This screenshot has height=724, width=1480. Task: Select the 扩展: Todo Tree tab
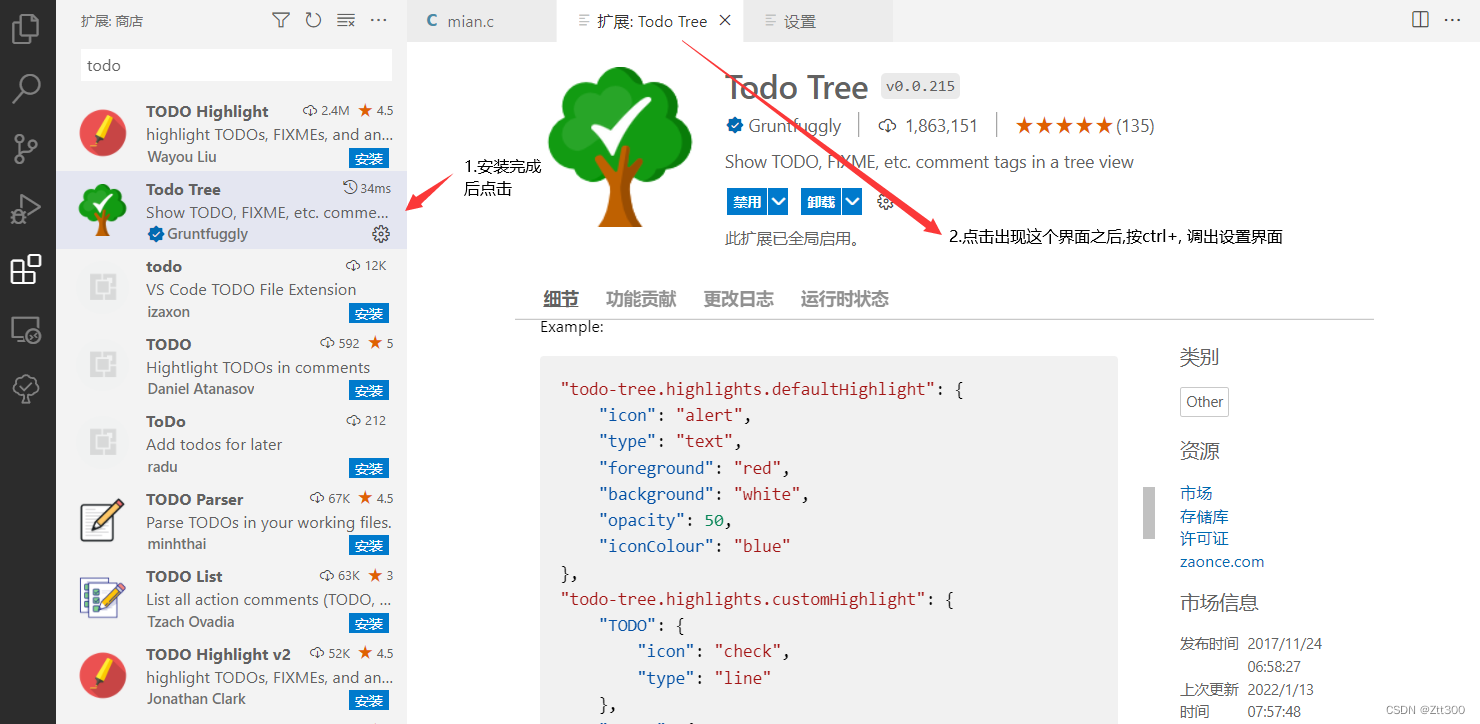point(652,21)
